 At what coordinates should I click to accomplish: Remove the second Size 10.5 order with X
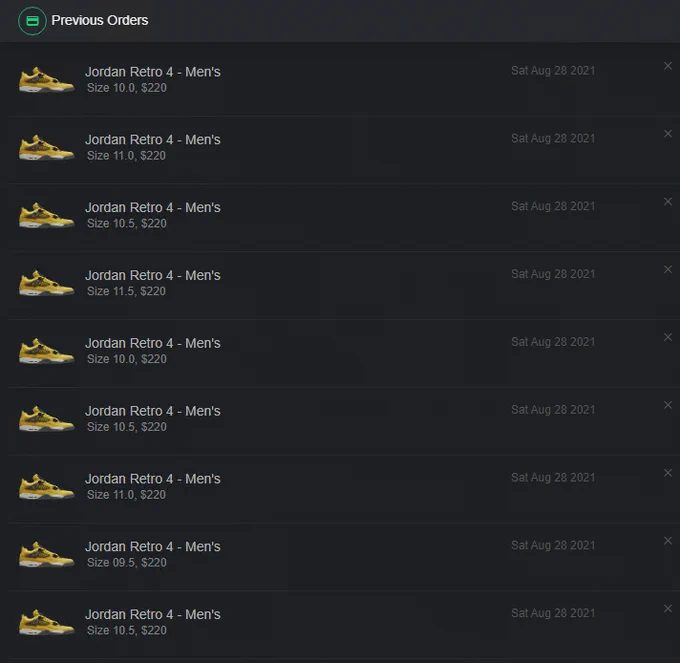click(668, 405)
